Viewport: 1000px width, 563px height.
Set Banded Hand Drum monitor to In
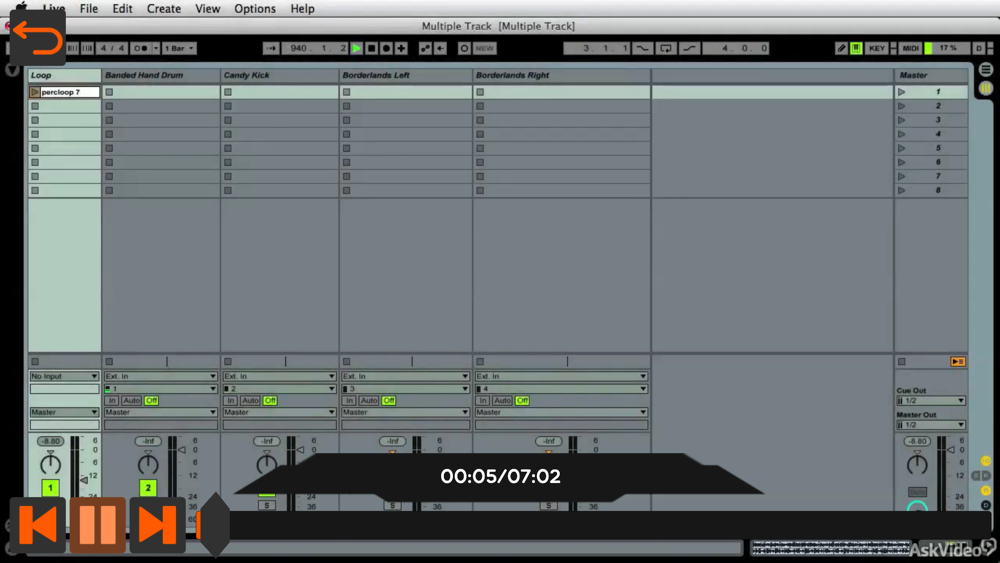click(112, 400)
